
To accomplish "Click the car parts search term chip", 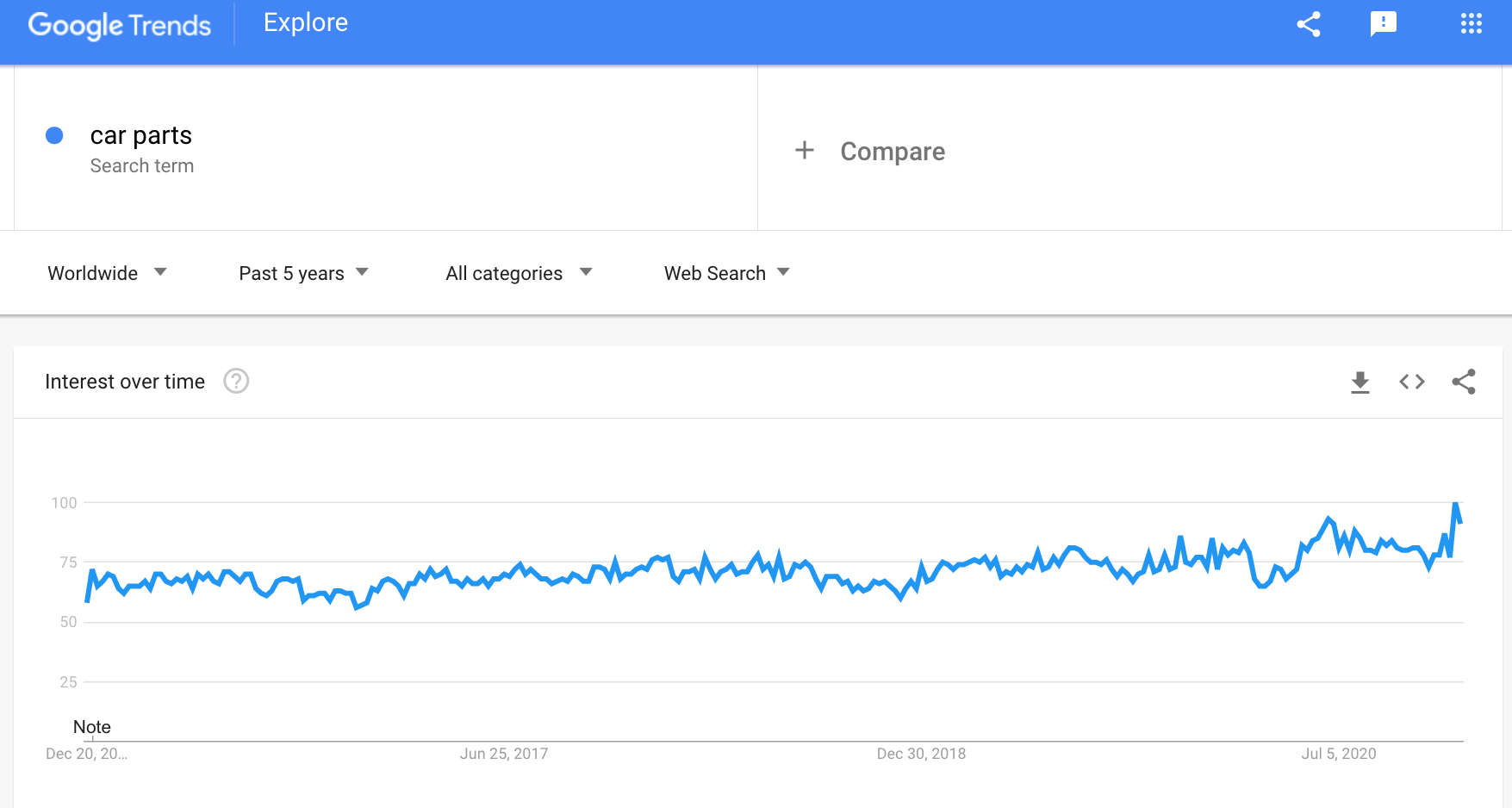I will tap(141, 135).
